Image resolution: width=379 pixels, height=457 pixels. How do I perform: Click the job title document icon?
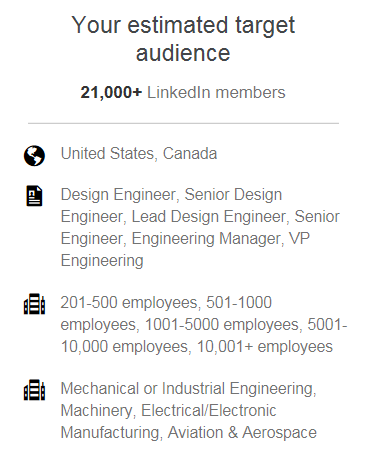tap(34, 196)
